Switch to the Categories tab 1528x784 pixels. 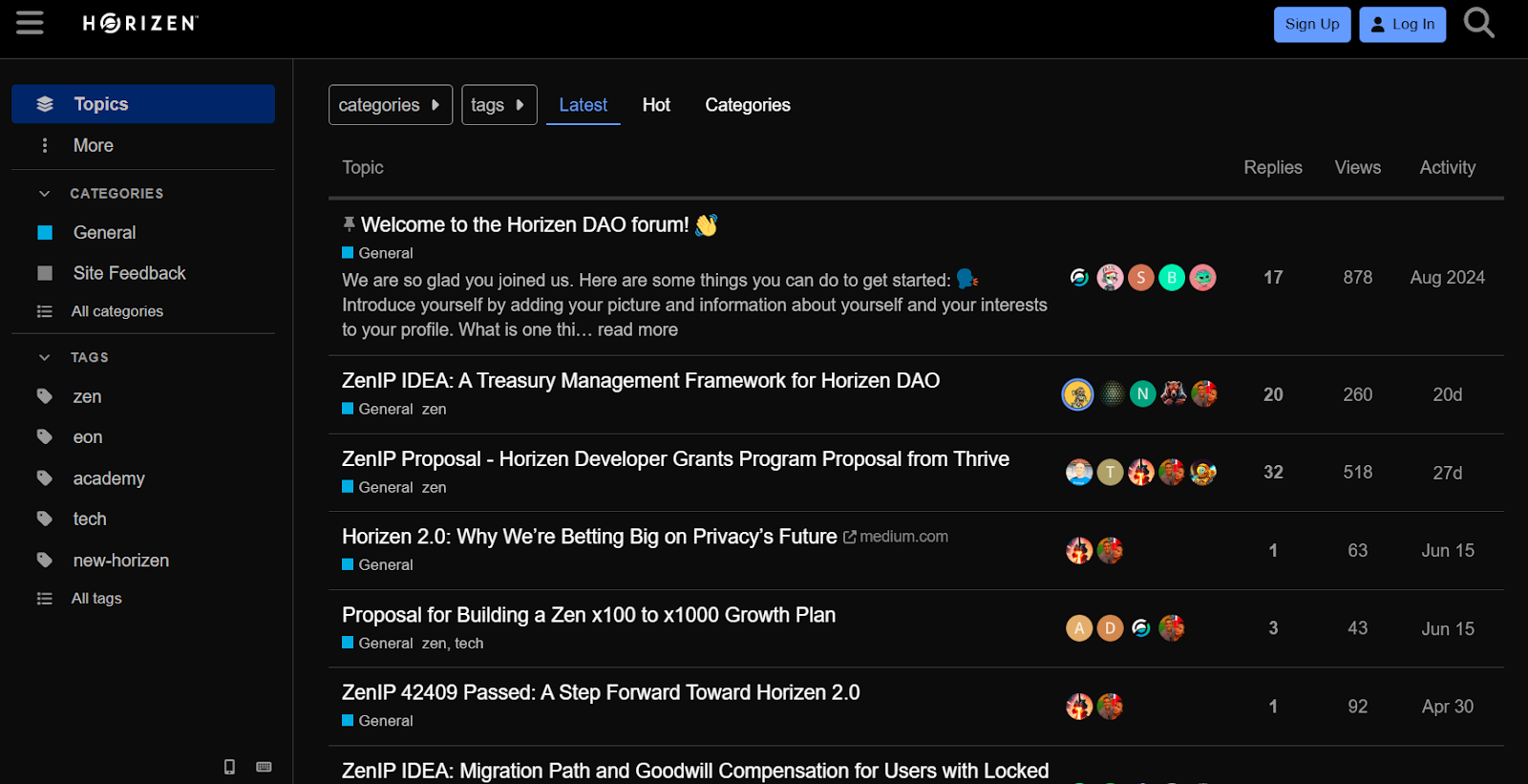pyautogui.click(x=748, y=105)
